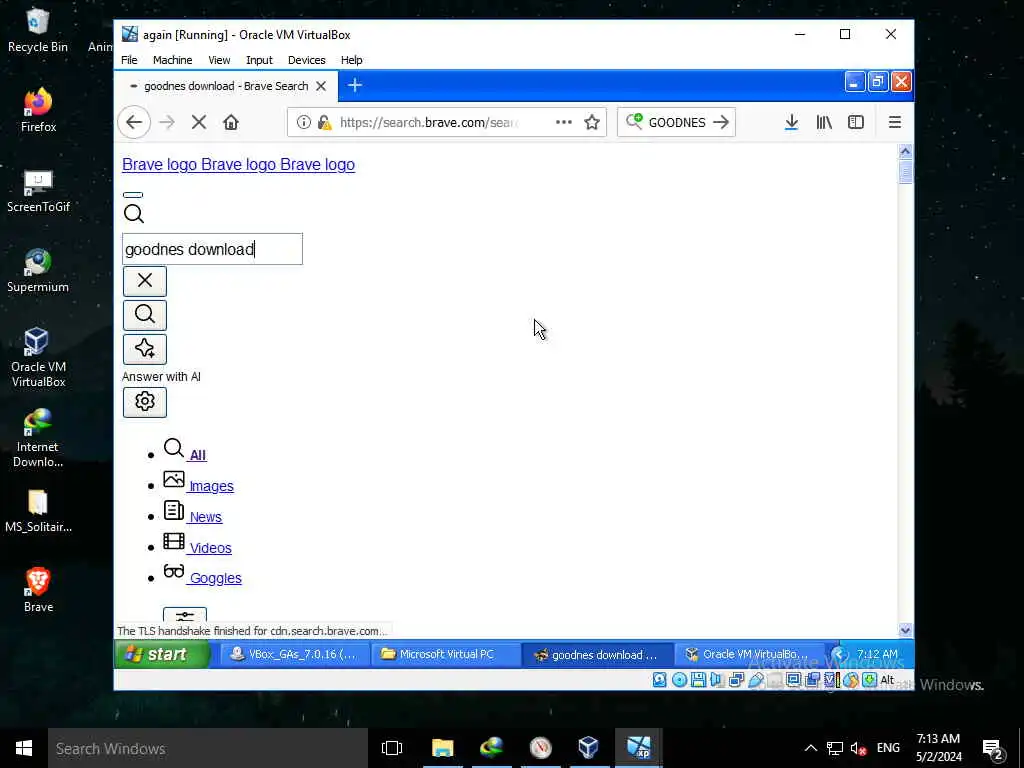Viewport: 1024px width, 768px height.
Task: Select the 'goodnes download - Brave Search' tab
Action: pos(226,86)
